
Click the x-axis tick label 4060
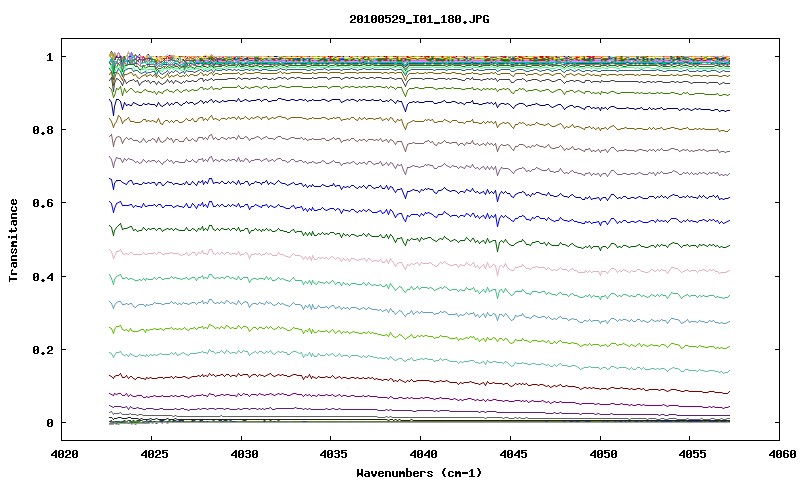click(782, 454)
